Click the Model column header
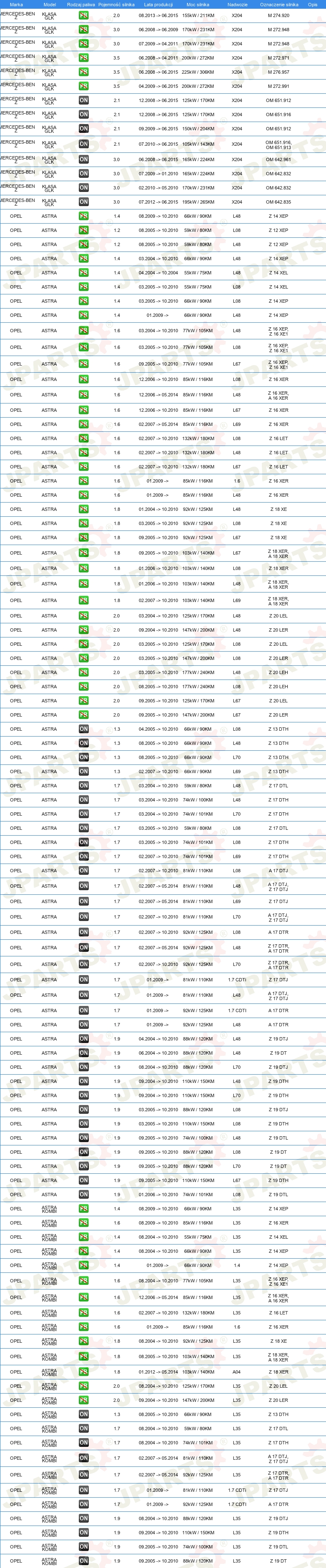 pos(49,4)
